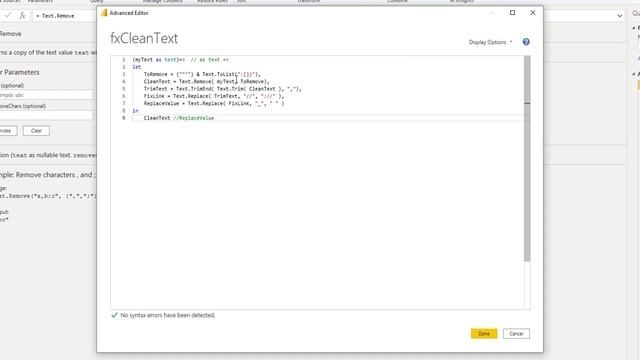Cancel the Advanced Editor dialog
This screenshot has height=360, width=640.
[516, 333]
